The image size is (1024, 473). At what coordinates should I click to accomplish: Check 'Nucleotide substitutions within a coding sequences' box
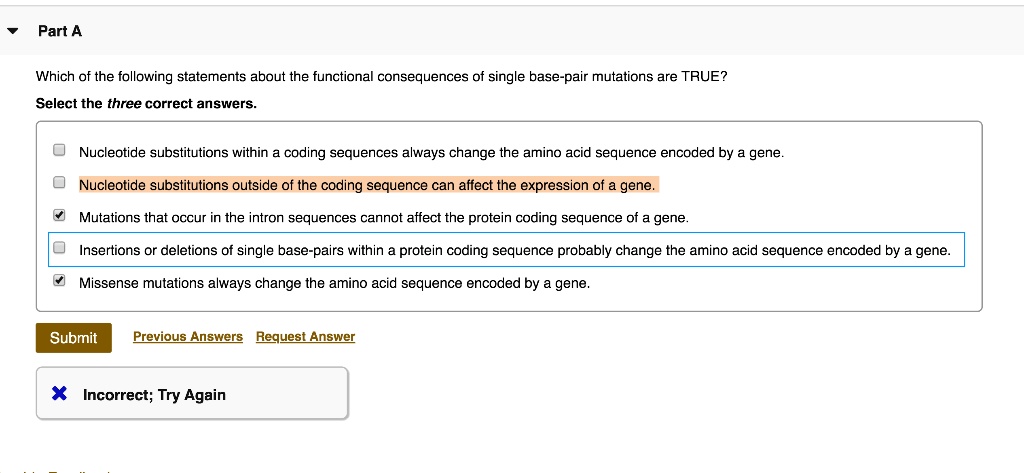click(60, 152)
